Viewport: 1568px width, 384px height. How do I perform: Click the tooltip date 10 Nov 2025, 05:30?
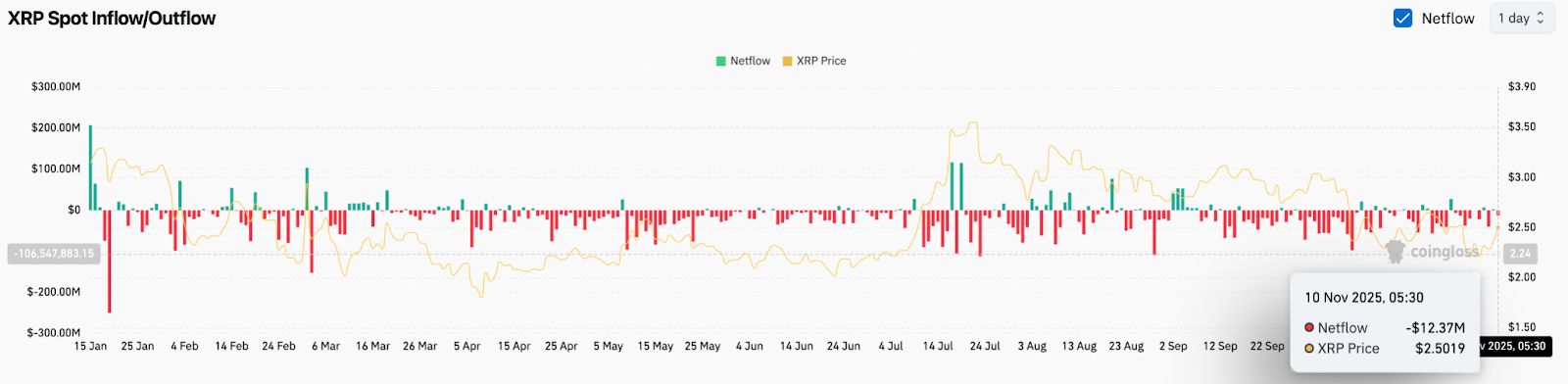[1364, 298]
